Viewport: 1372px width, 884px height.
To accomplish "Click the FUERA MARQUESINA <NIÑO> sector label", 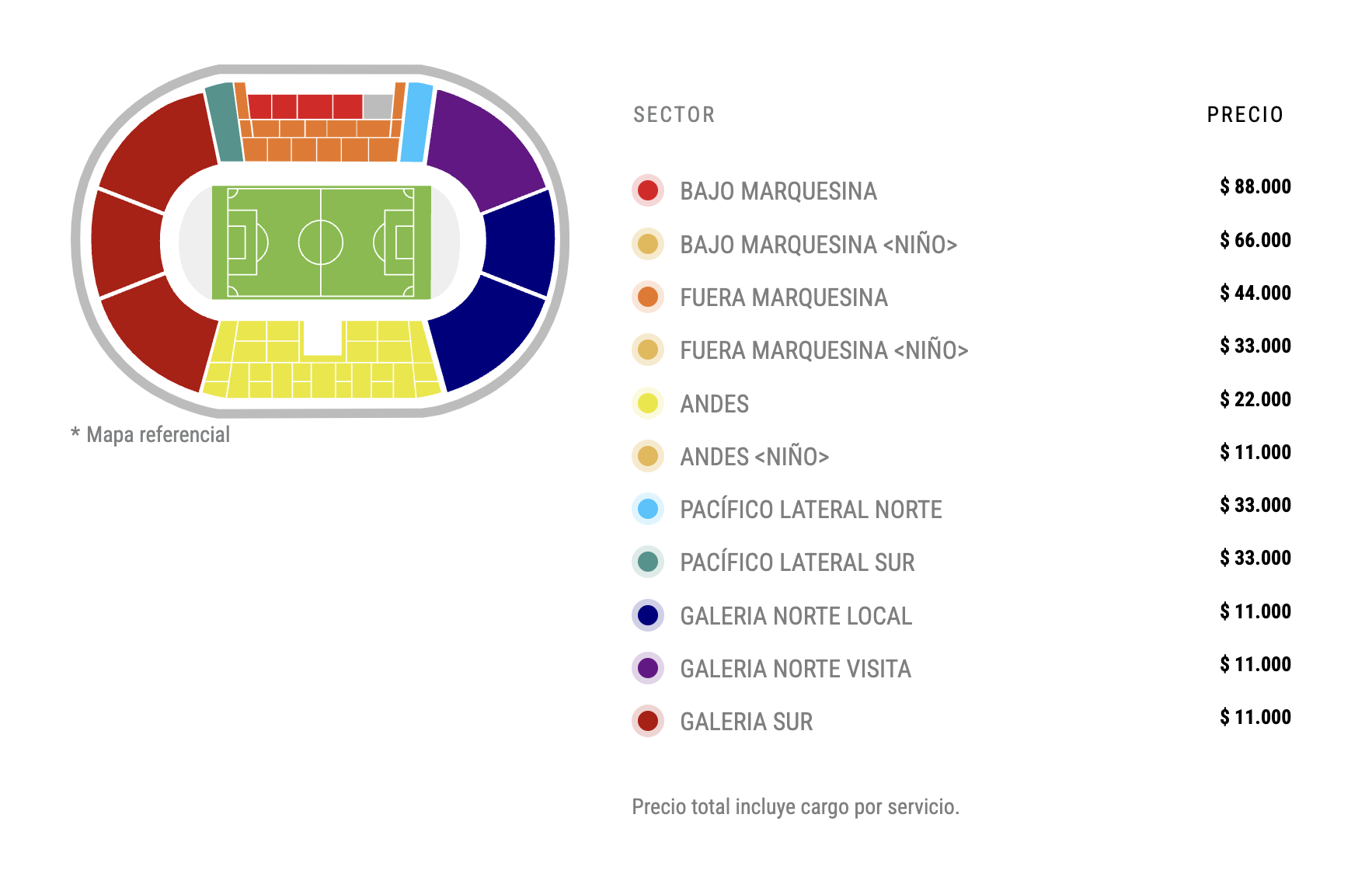I will click(x=824, y=350).
